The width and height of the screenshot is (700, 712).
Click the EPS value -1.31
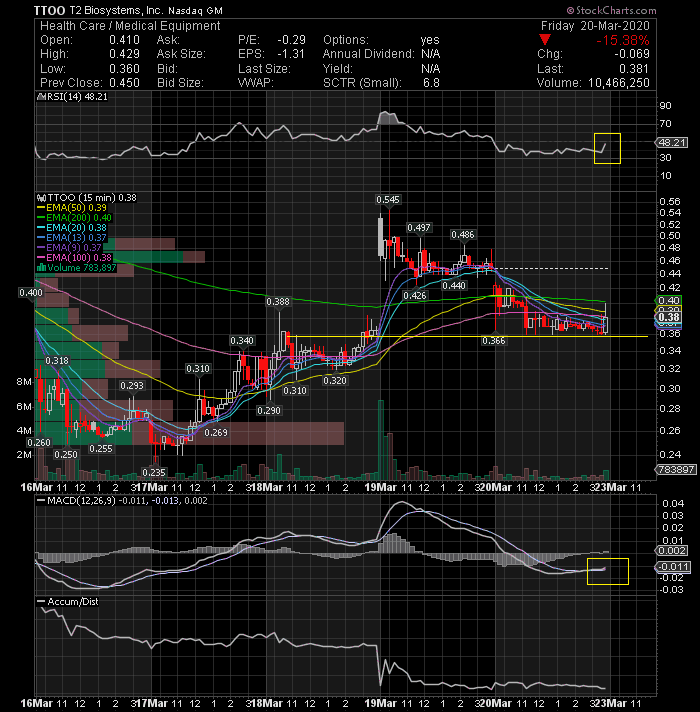291,54
